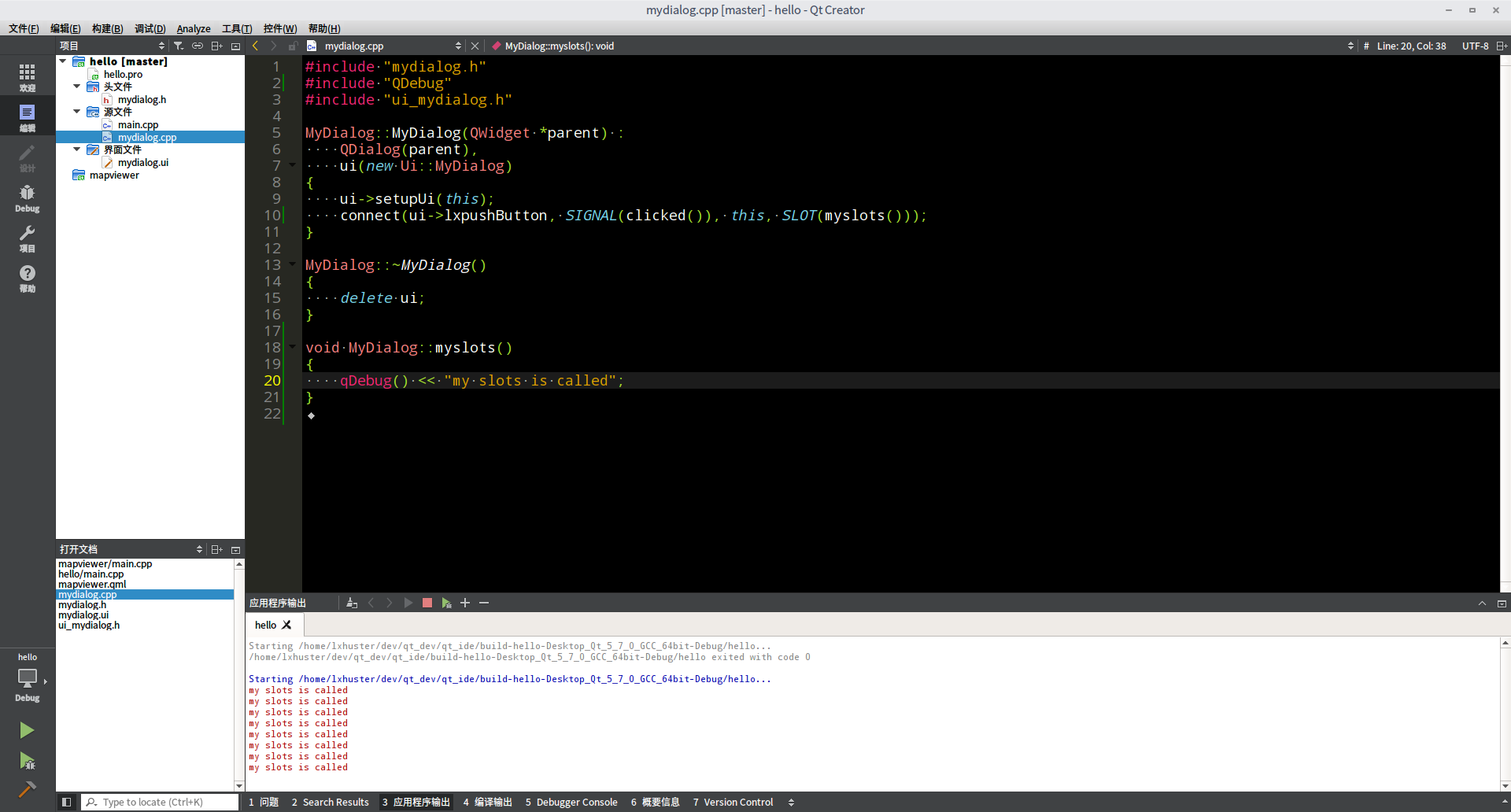Open the MyDialog::myslots() symbol dropdown
The width and height of the screenshot is (1511, 812).
point(1350,46)
